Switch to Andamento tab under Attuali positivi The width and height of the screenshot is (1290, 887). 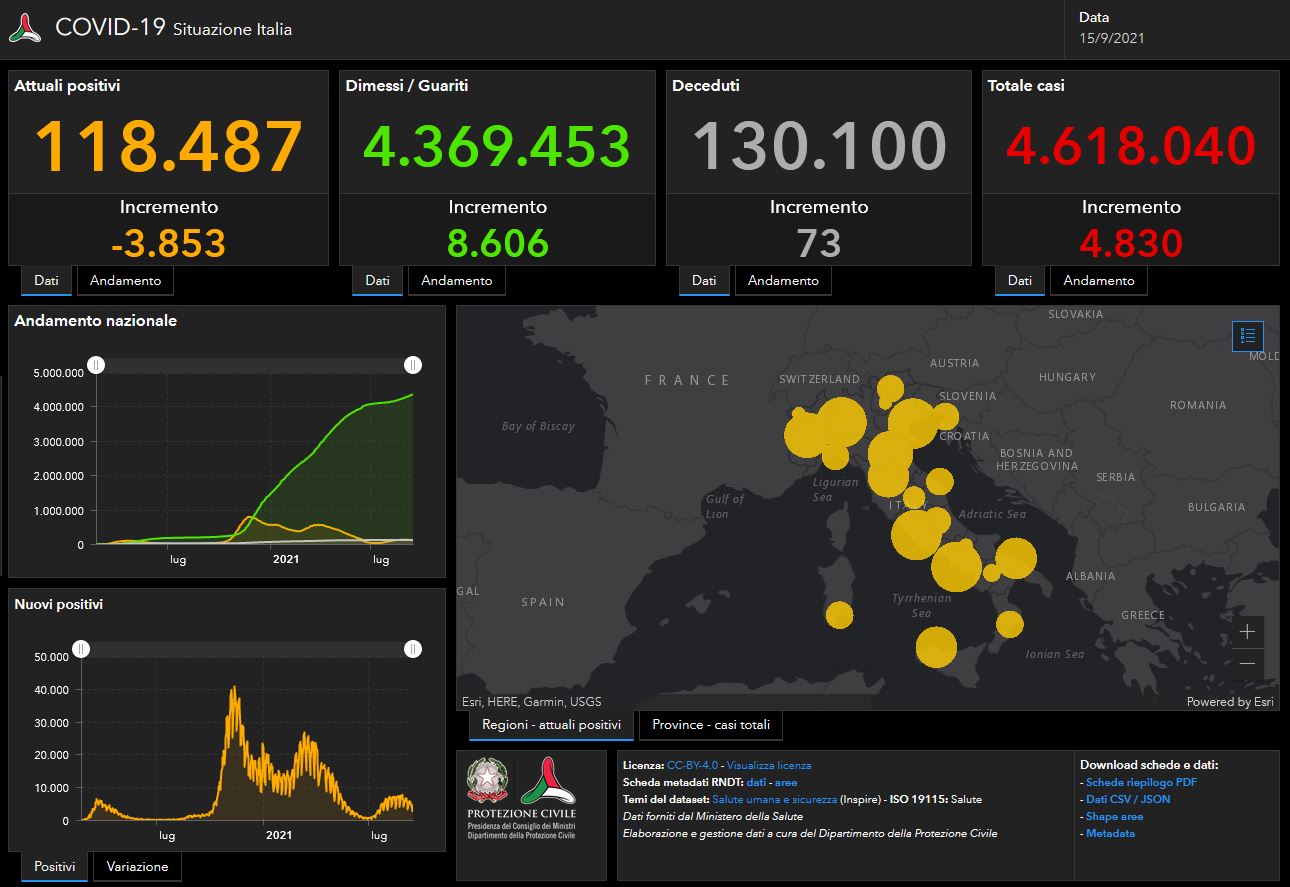(125, 281)
